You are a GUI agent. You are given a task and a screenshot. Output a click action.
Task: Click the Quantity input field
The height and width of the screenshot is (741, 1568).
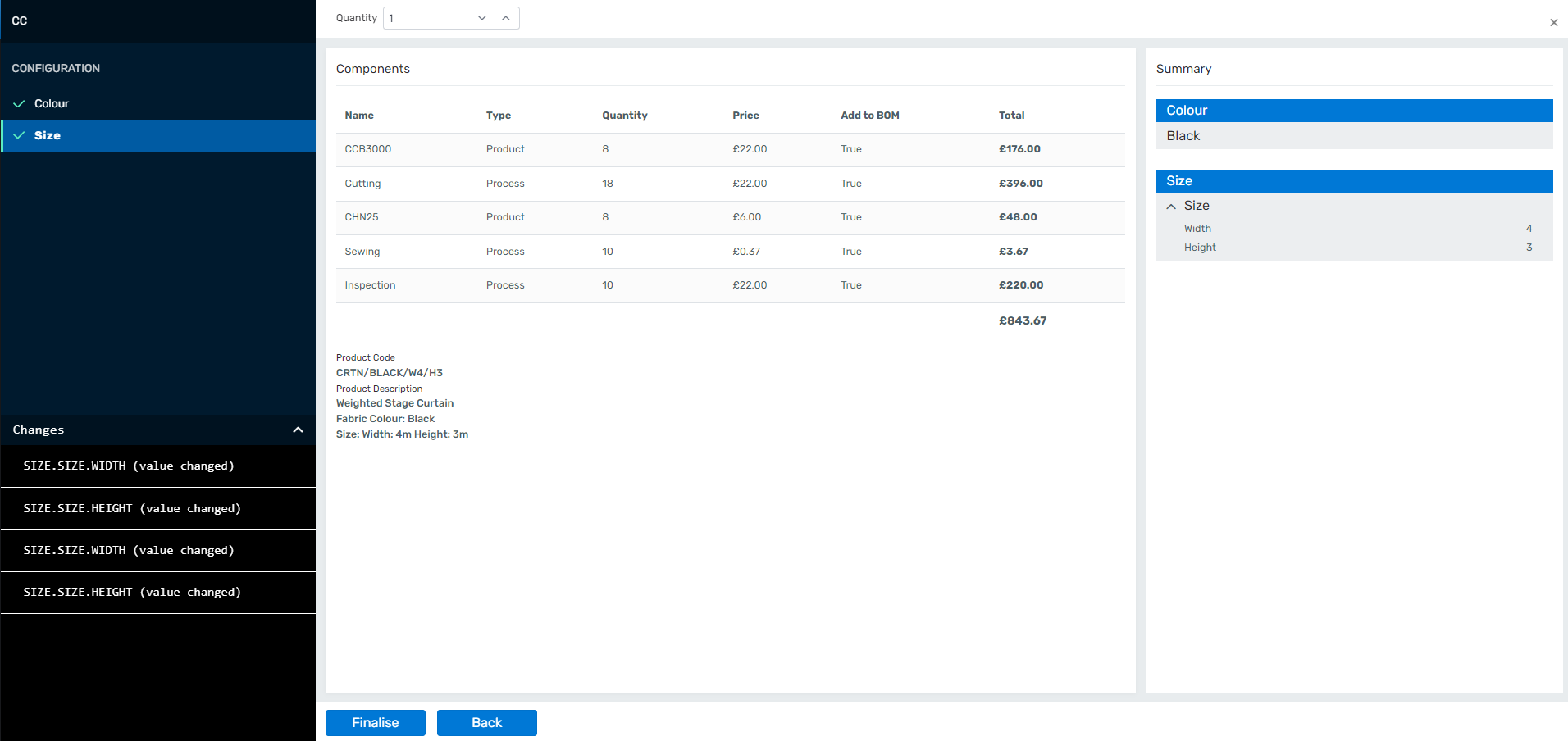click(428, 18)
